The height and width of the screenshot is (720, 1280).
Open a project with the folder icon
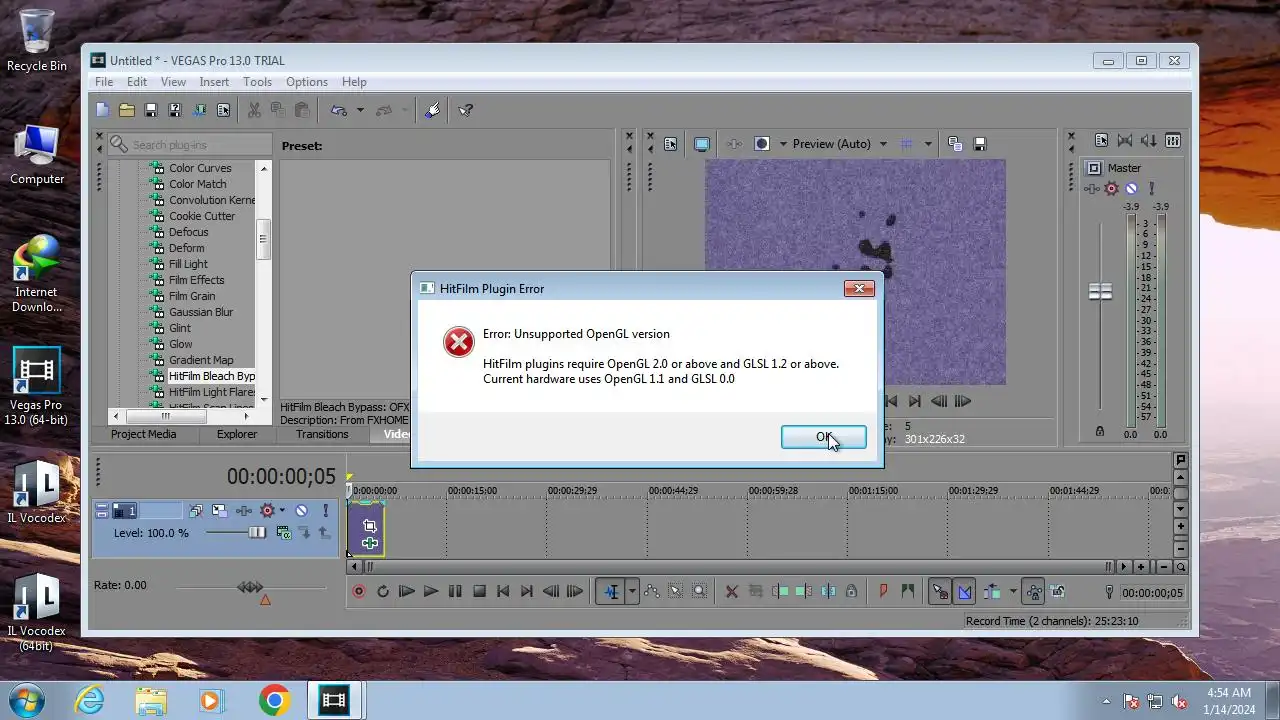[127, 110]
